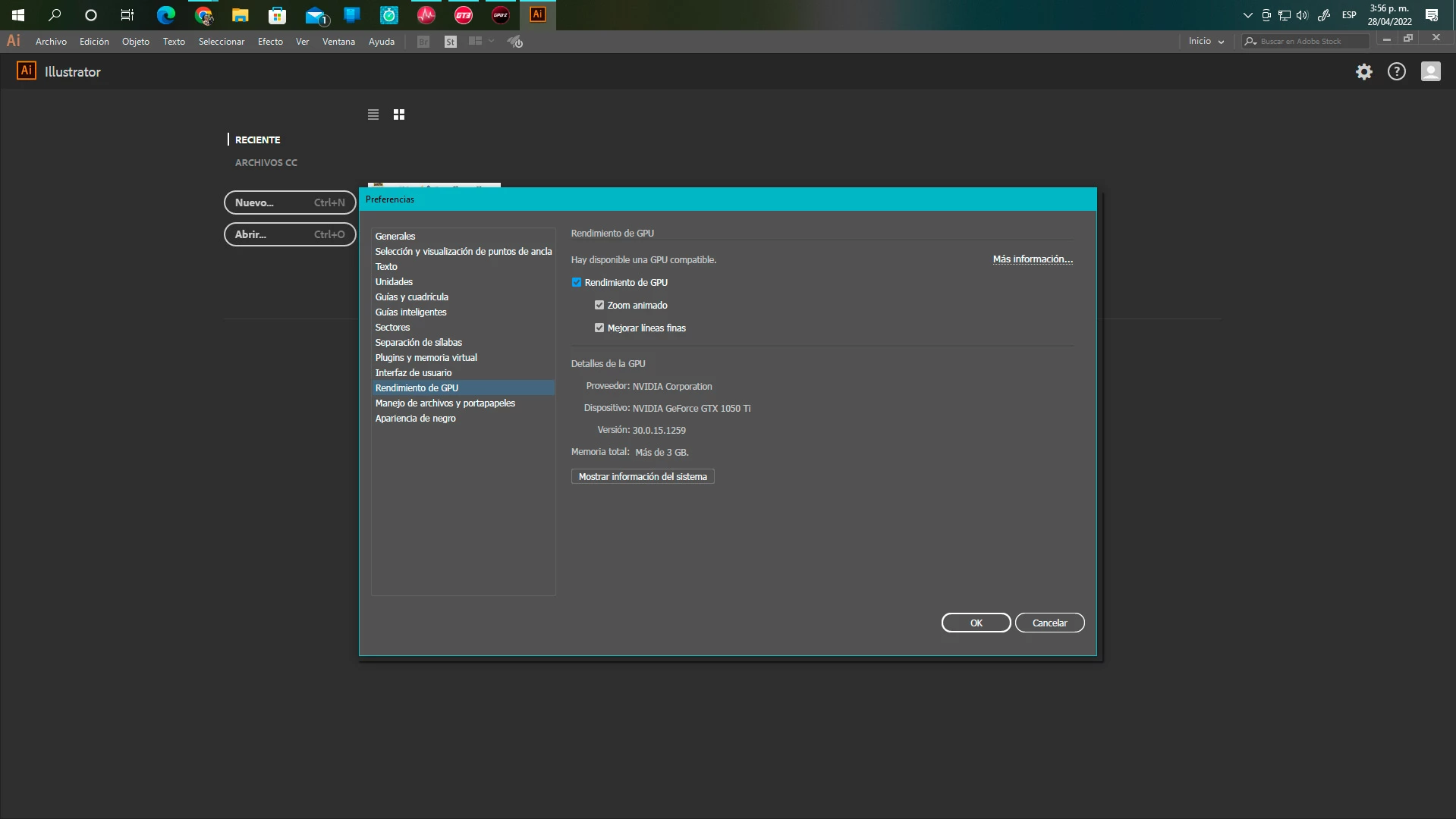Viewport: 1456px width, 819px height.
Task: Select Texto in preferences list
Action: click(x=463, y=267)
